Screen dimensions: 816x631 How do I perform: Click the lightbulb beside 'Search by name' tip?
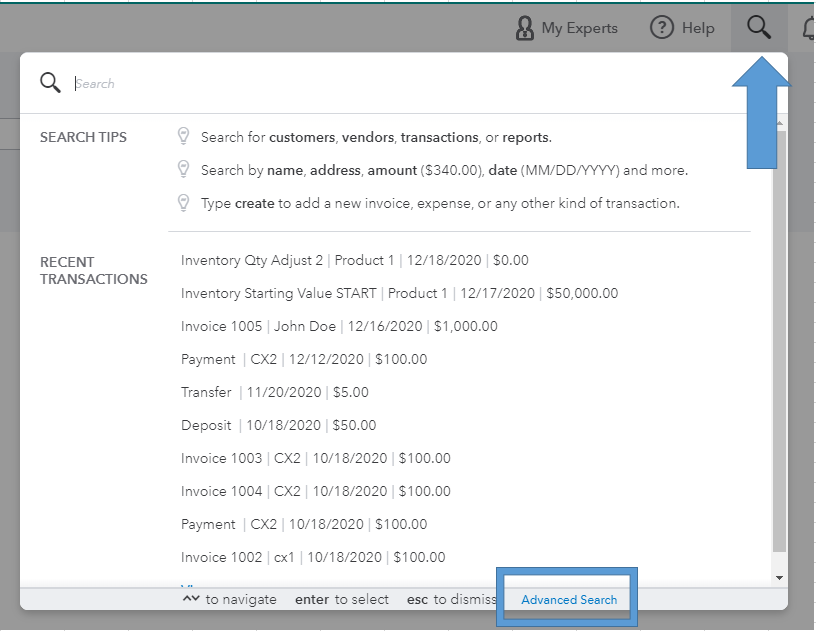(x=183, y=170)
